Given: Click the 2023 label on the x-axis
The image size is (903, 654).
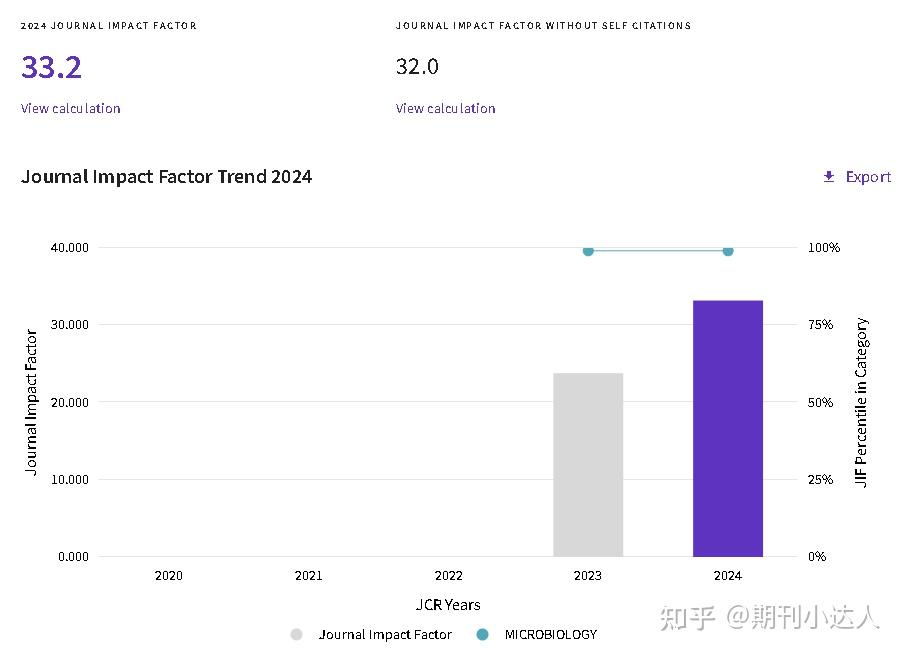Looking at the screenshot, I should [x=588, y=575].
